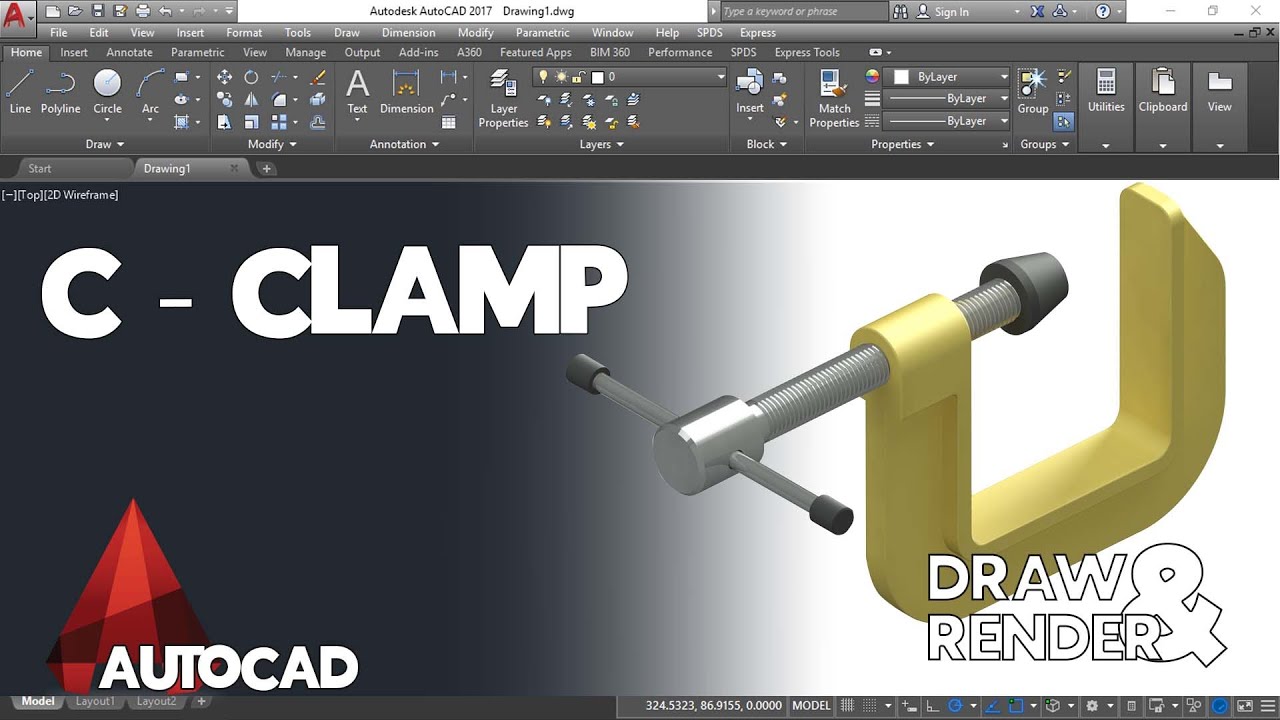Choose the Mirror tool
This screenshot has height=720, width=1280.
point(251,99)
